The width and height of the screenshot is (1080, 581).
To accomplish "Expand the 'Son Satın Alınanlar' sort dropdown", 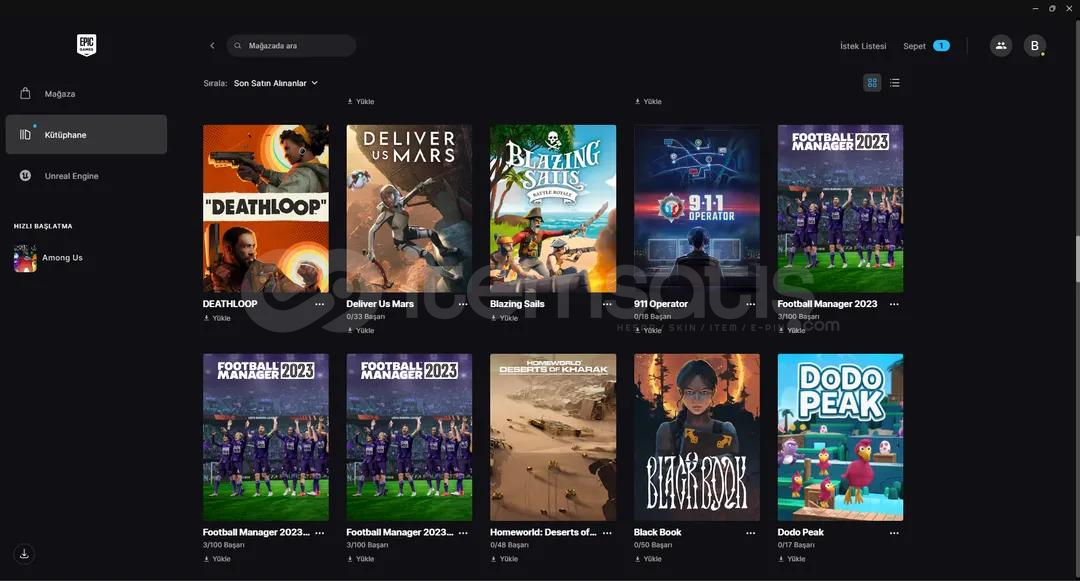I will [x=276, y=83].
